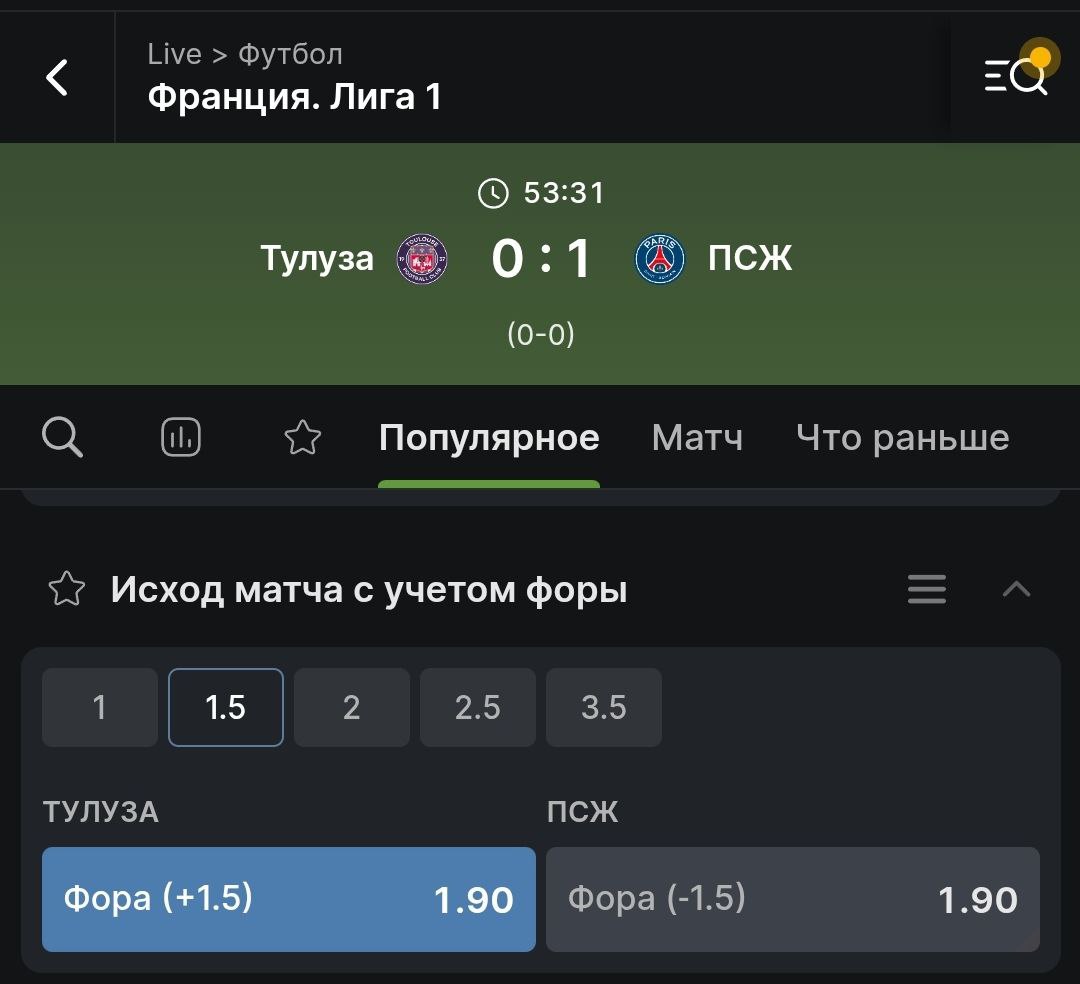Tap the Toulouse club logo
Screen dimensions: 1080x984
(422, 260)
